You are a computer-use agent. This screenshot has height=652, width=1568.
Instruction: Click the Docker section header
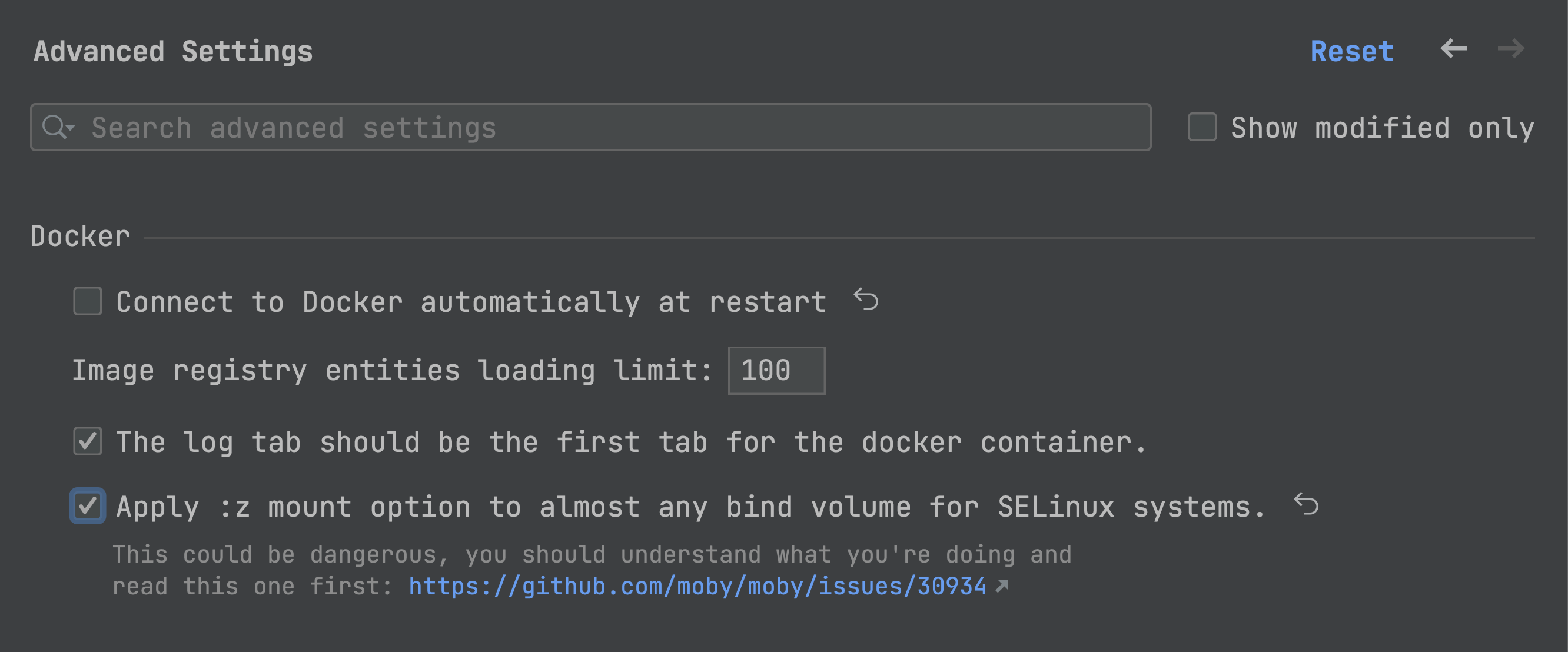pyautogui.click(x=81, y=237)
